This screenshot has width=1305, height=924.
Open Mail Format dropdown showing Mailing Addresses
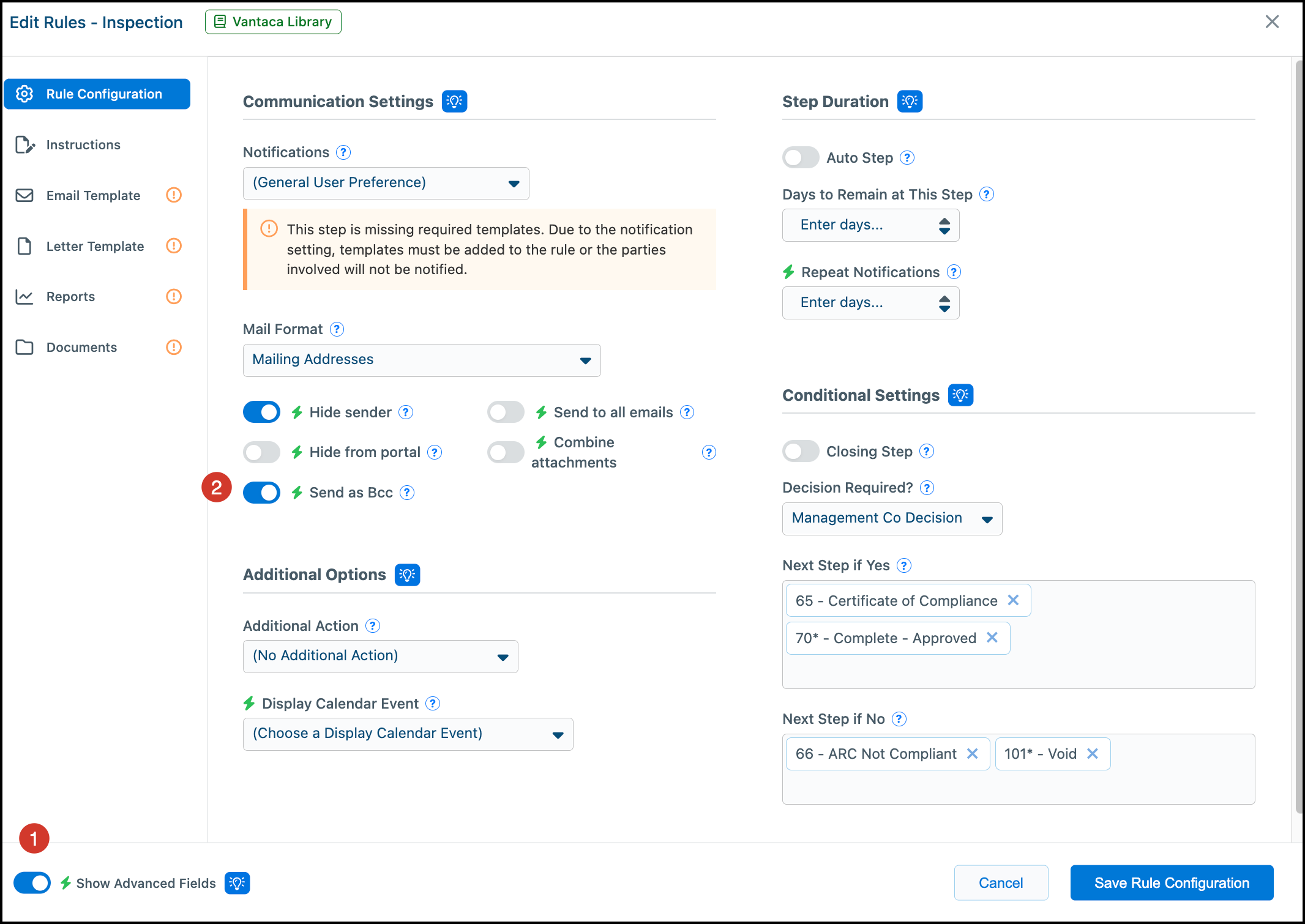(422, 360)
